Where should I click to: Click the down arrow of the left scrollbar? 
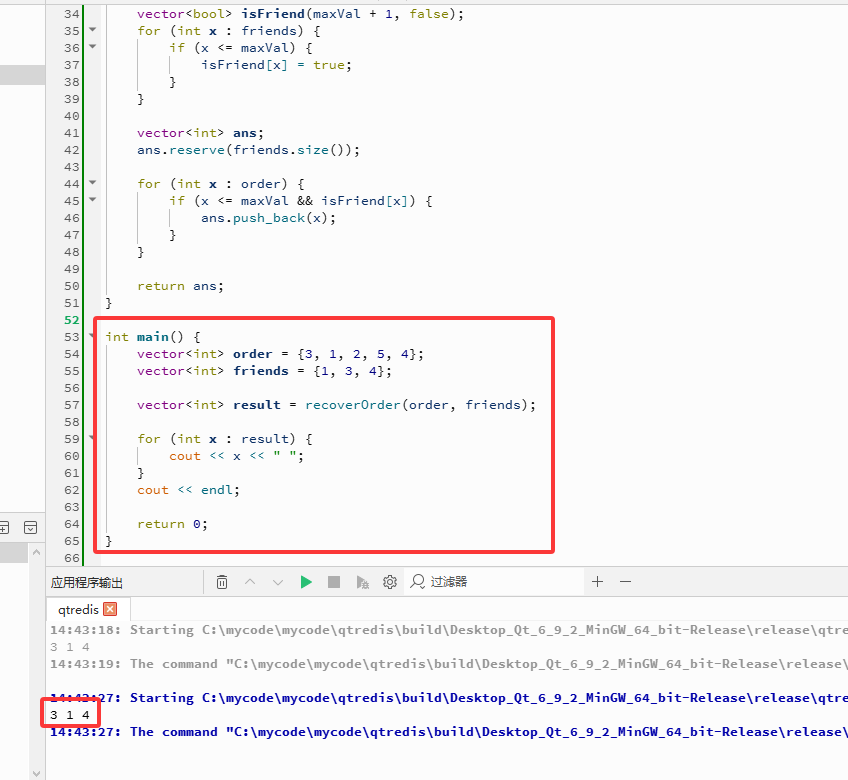(x=36, y=774)
